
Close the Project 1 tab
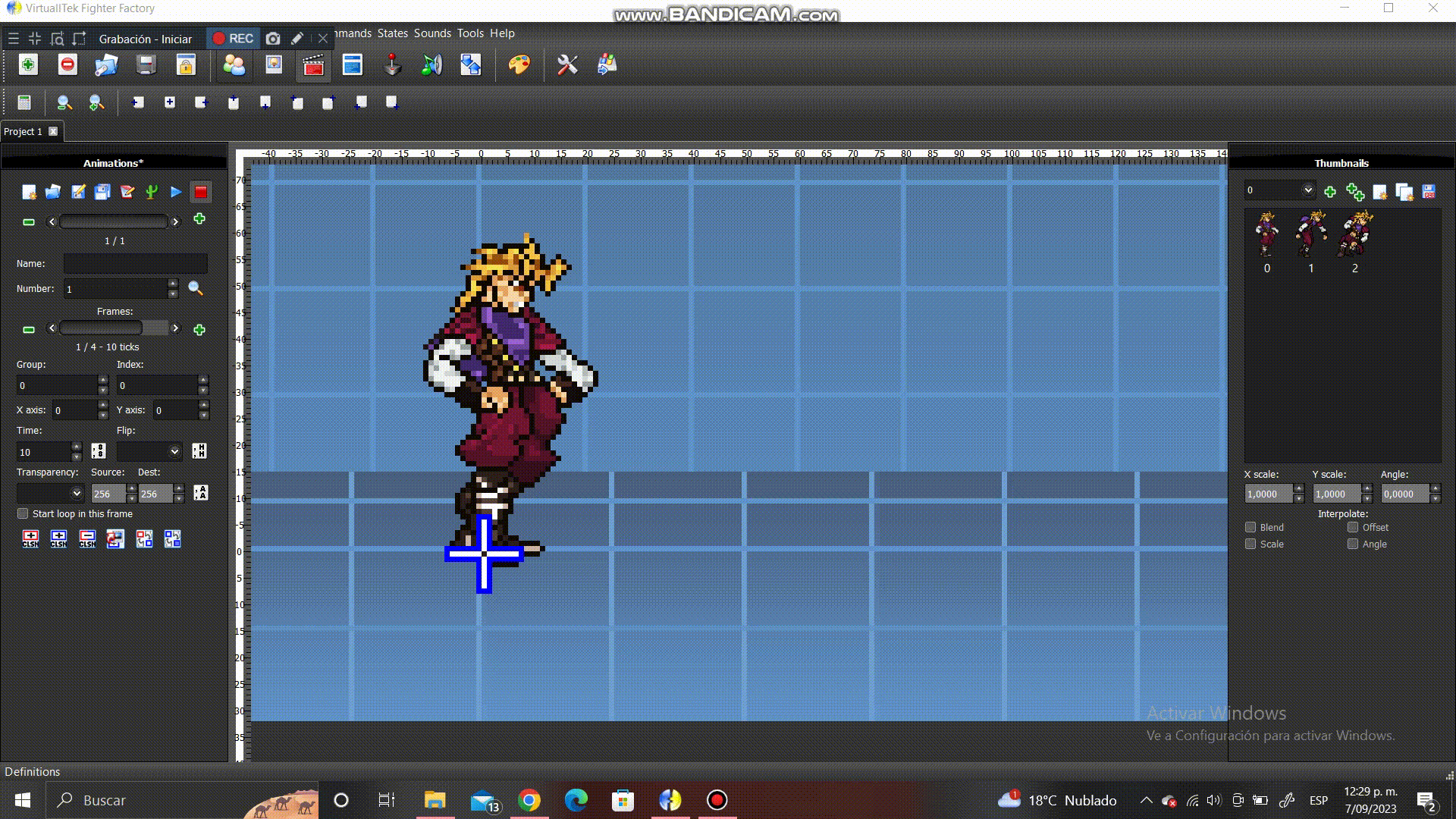(53, 131)
